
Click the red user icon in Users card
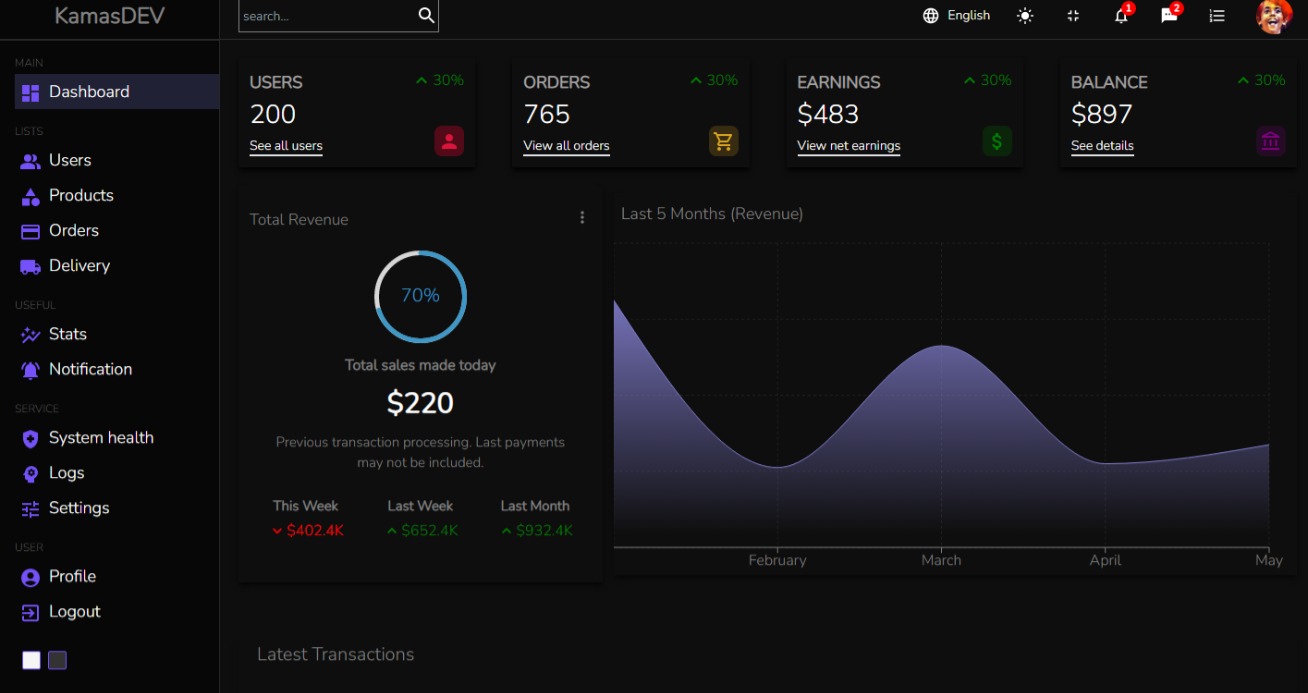point(449,141)
